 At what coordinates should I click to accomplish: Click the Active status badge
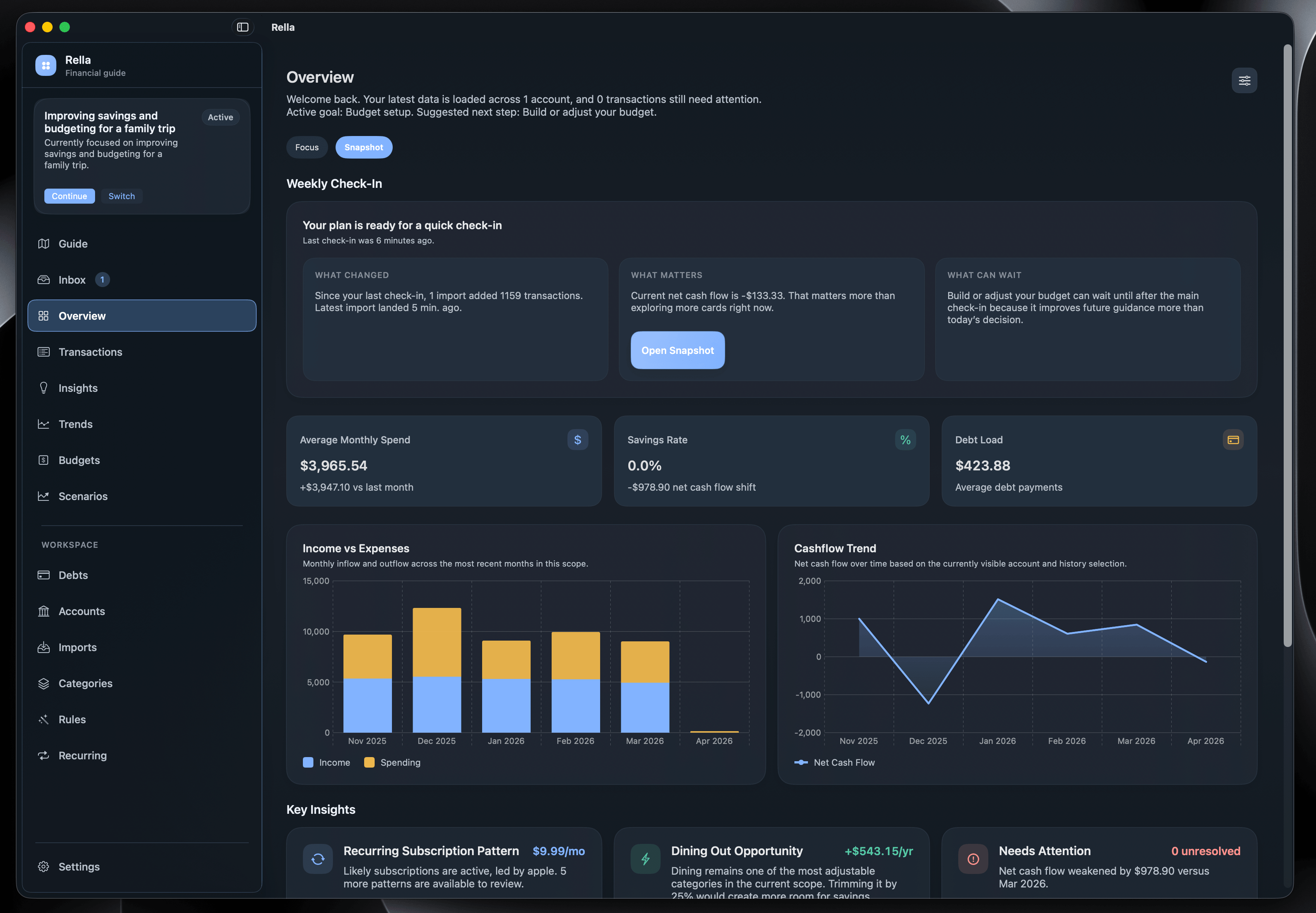(220, 117)
